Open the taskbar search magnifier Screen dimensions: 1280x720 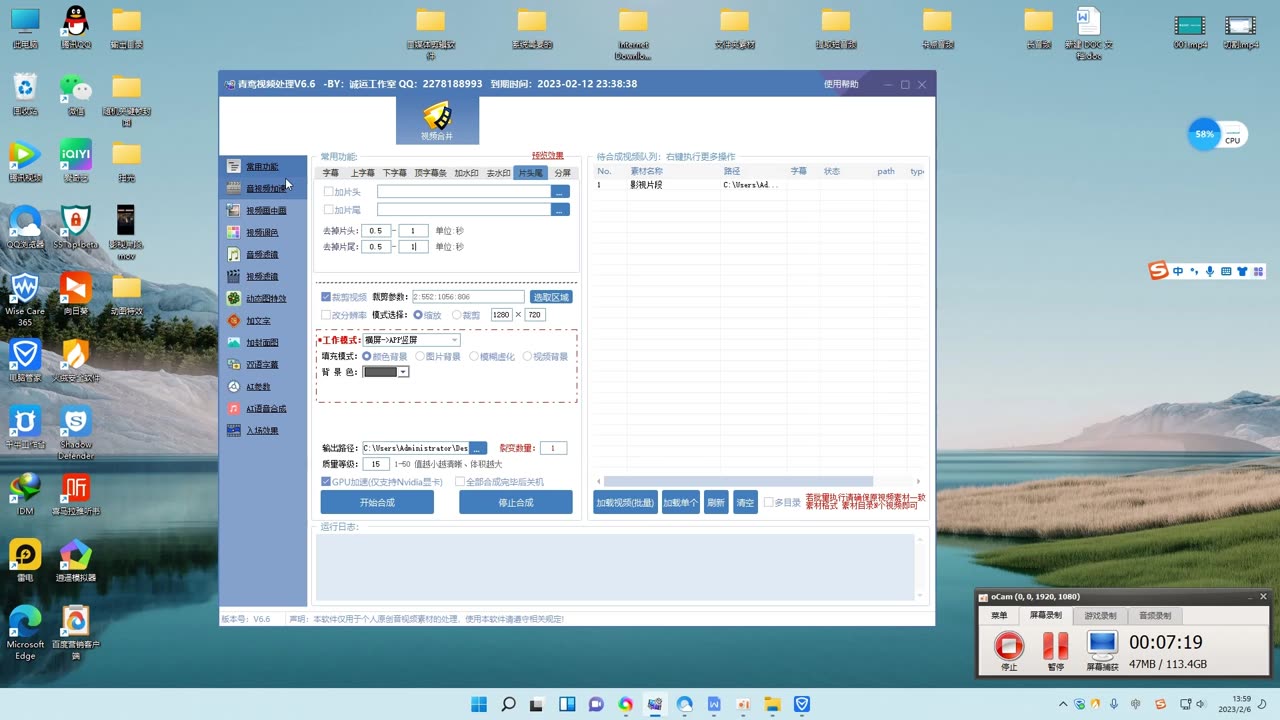click(508, 704)
